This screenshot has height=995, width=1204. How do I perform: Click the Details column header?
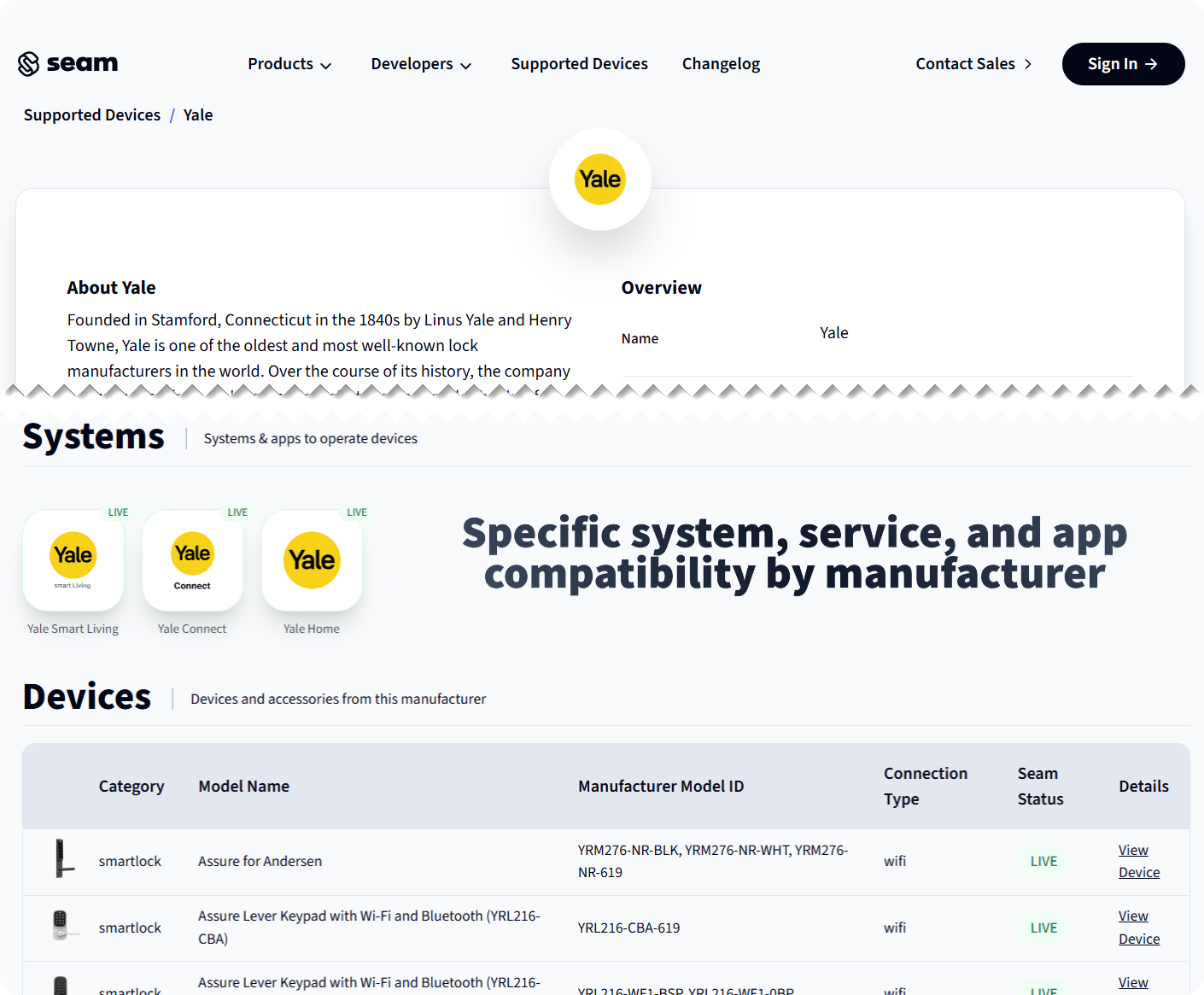tap(1143, 787)
